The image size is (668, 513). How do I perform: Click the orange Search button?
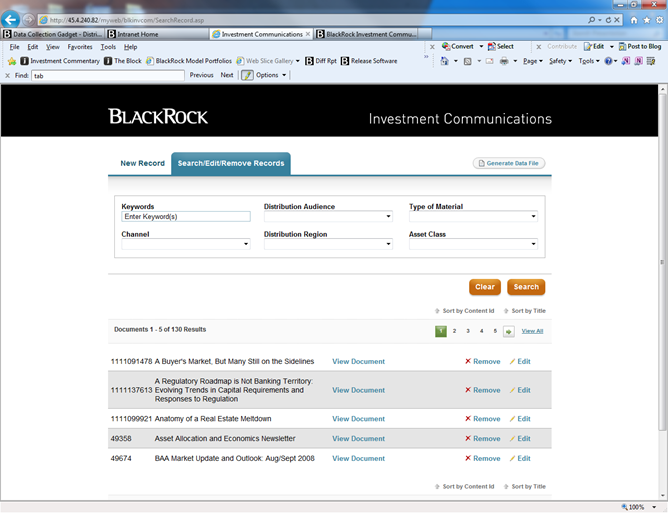(526, 287)
